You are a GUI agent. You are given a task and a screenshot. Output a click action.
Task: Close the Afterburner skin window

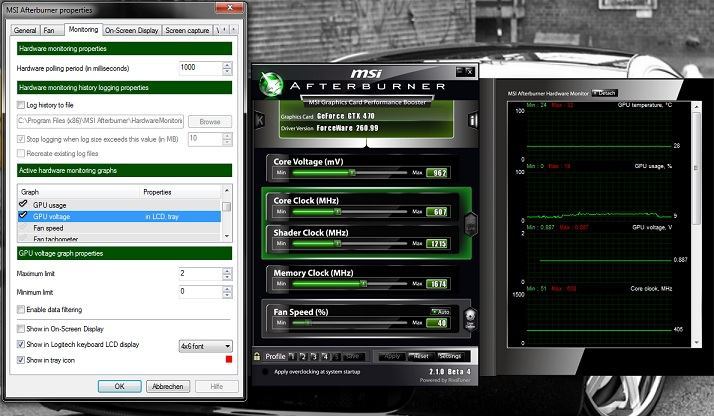470,71
